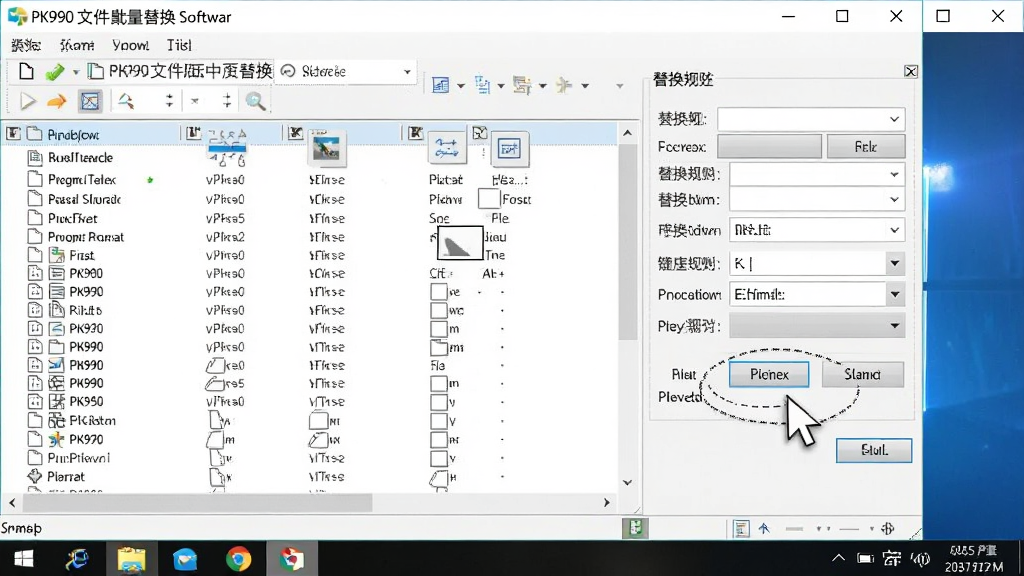Click the Felz button
The width and height of the screenshot is (1024, 576).
[x=866, y=147]
